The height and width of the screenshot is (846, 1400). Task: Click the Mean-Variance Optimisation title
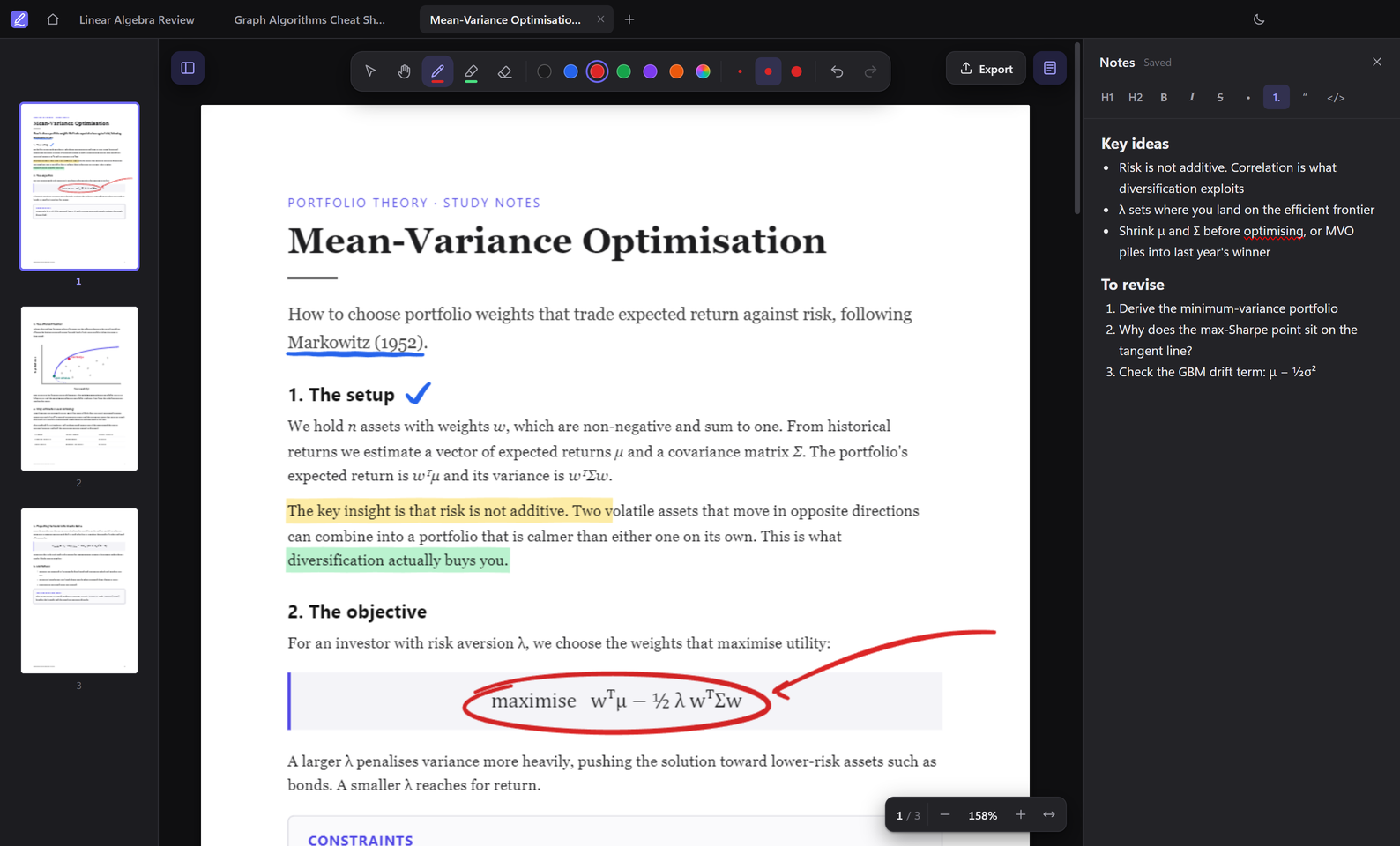coord(557,241)
